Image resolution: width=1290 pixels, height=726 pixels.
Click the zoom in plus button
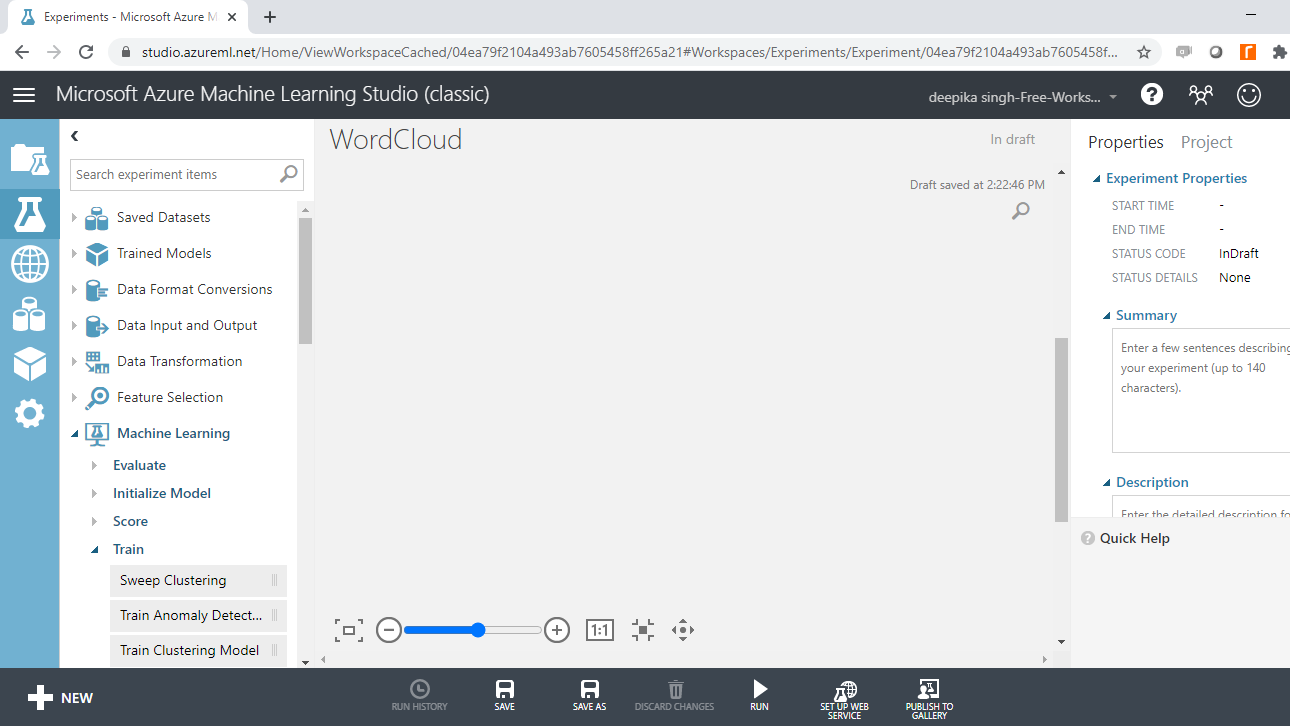(x=557, y=630)
